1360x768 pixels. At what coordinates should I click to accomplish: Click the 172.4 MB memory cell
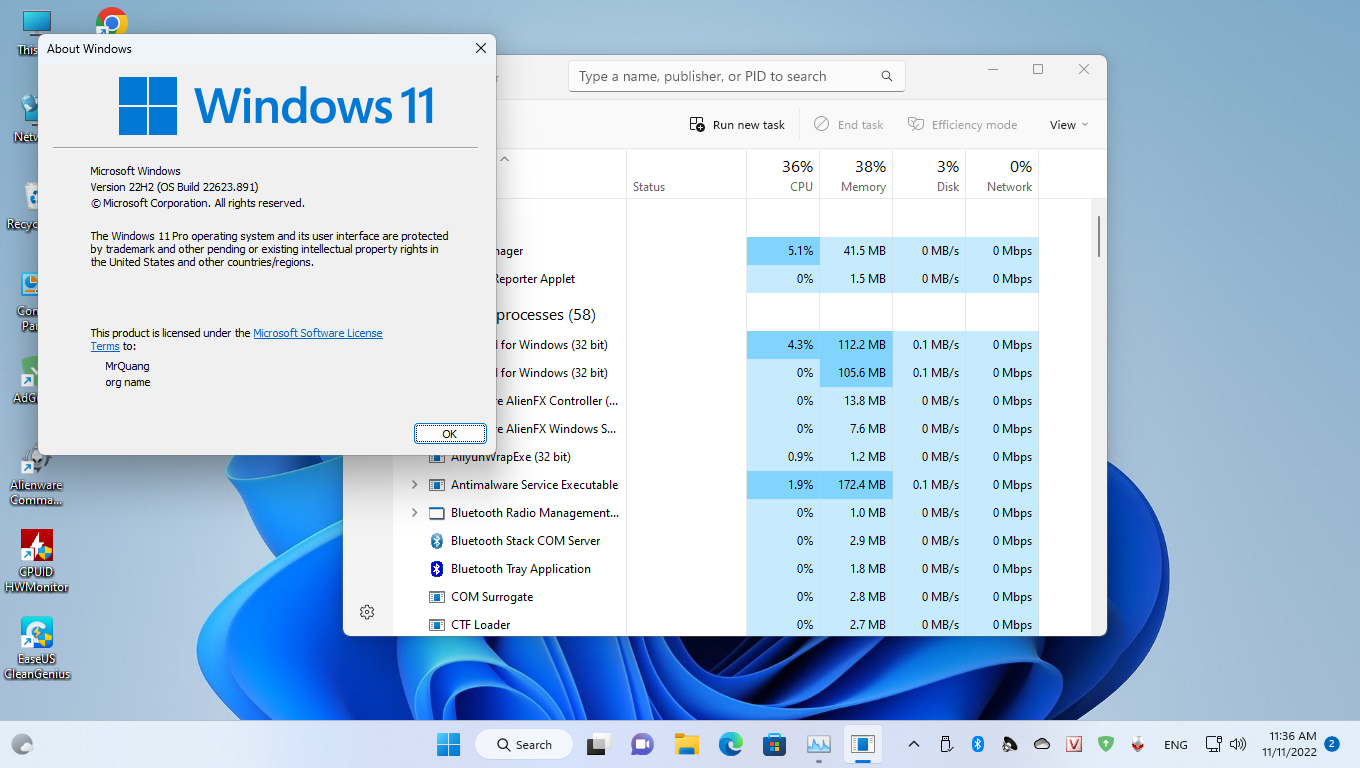pyautogui.click(x=856, y=485)
